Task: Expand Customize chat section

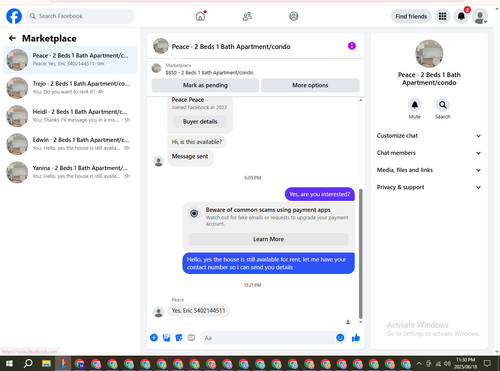Action: (429, 136)
